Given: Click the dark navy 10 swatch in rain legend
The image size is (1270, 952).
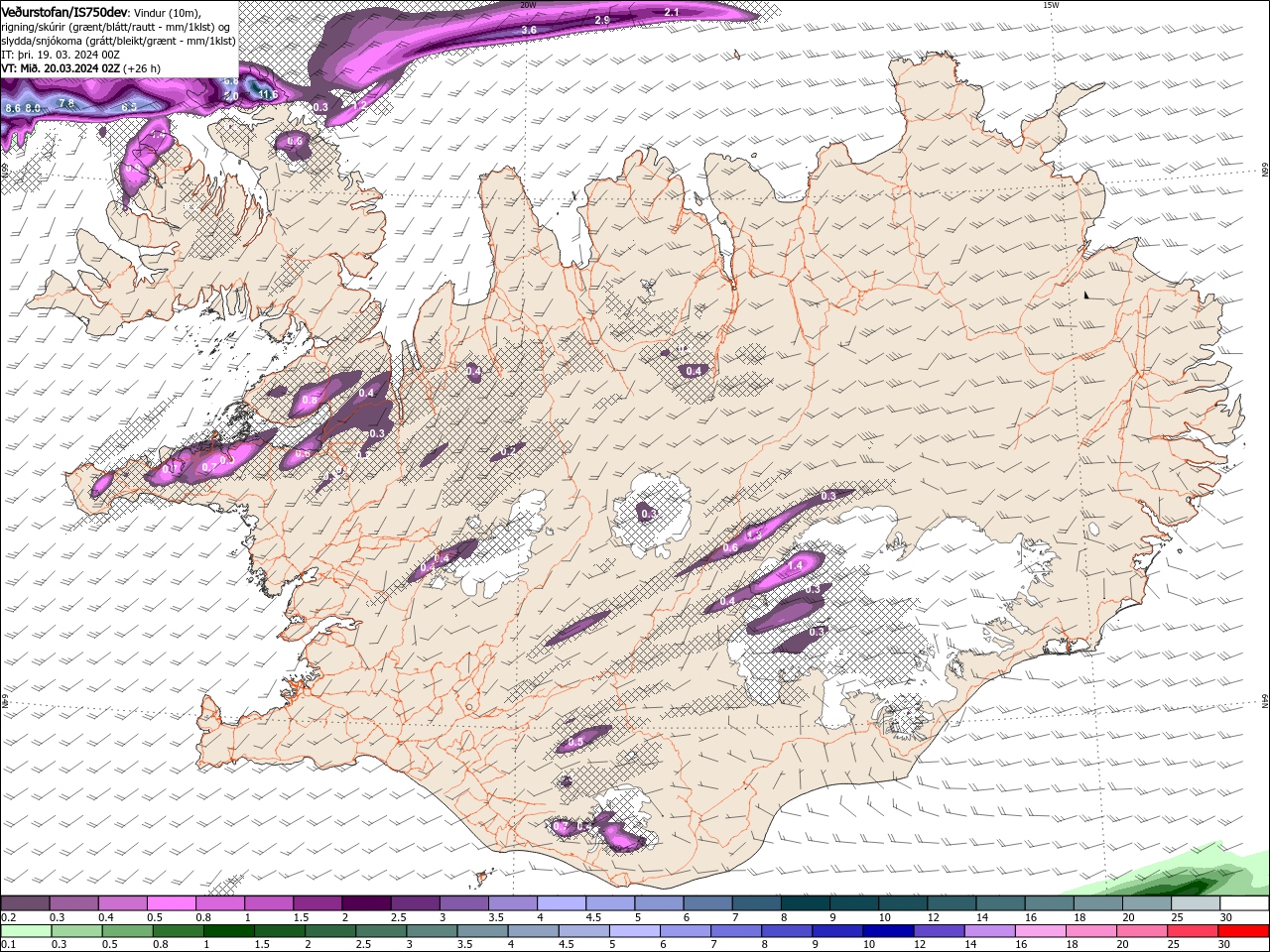Looking at the screenshot, I should (886, 931).
